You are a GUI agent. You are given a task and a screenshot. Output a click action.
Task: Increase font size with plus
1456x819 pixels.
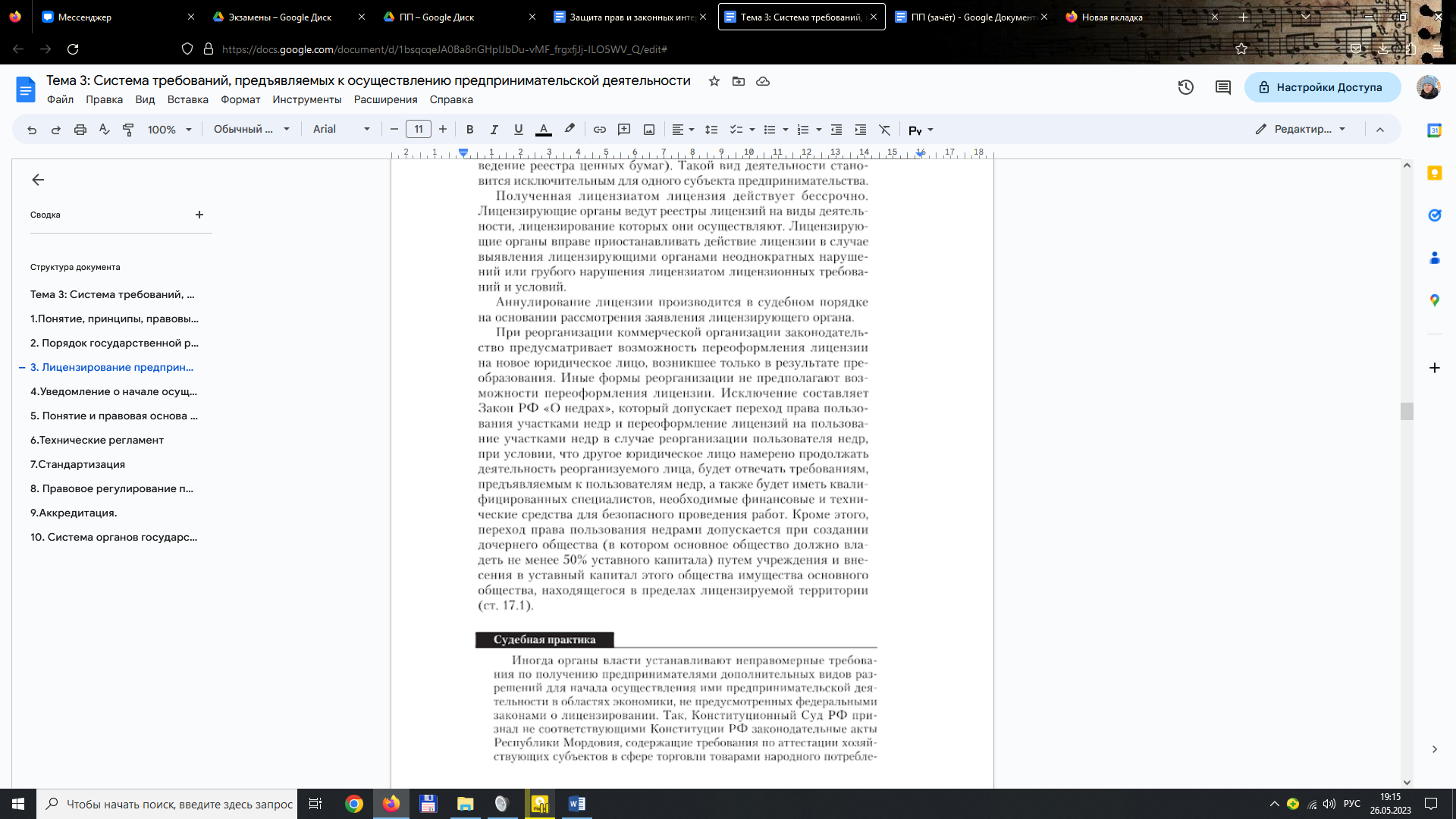443,130
